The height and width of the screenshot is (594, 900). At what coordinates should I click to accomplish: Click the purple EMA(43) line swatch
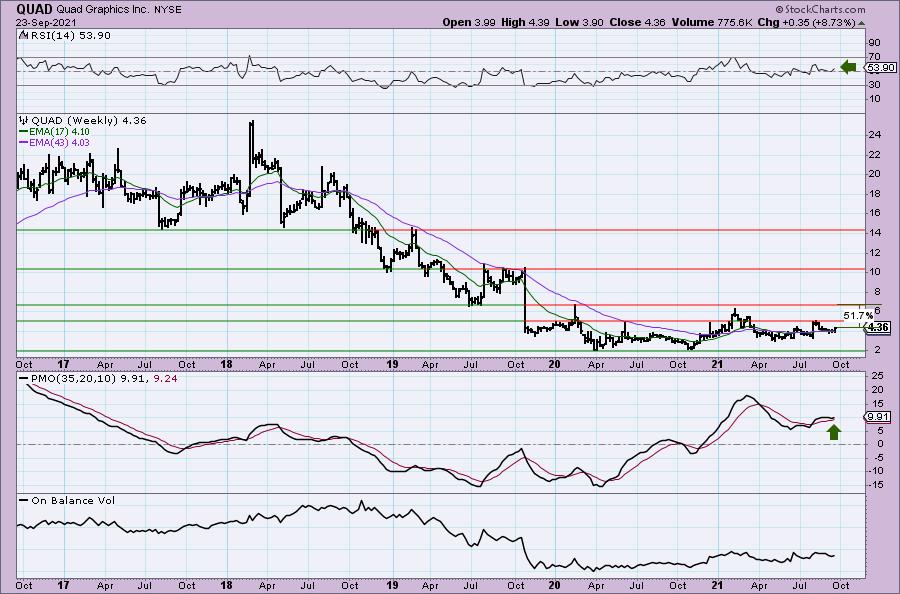click(23, 142)
